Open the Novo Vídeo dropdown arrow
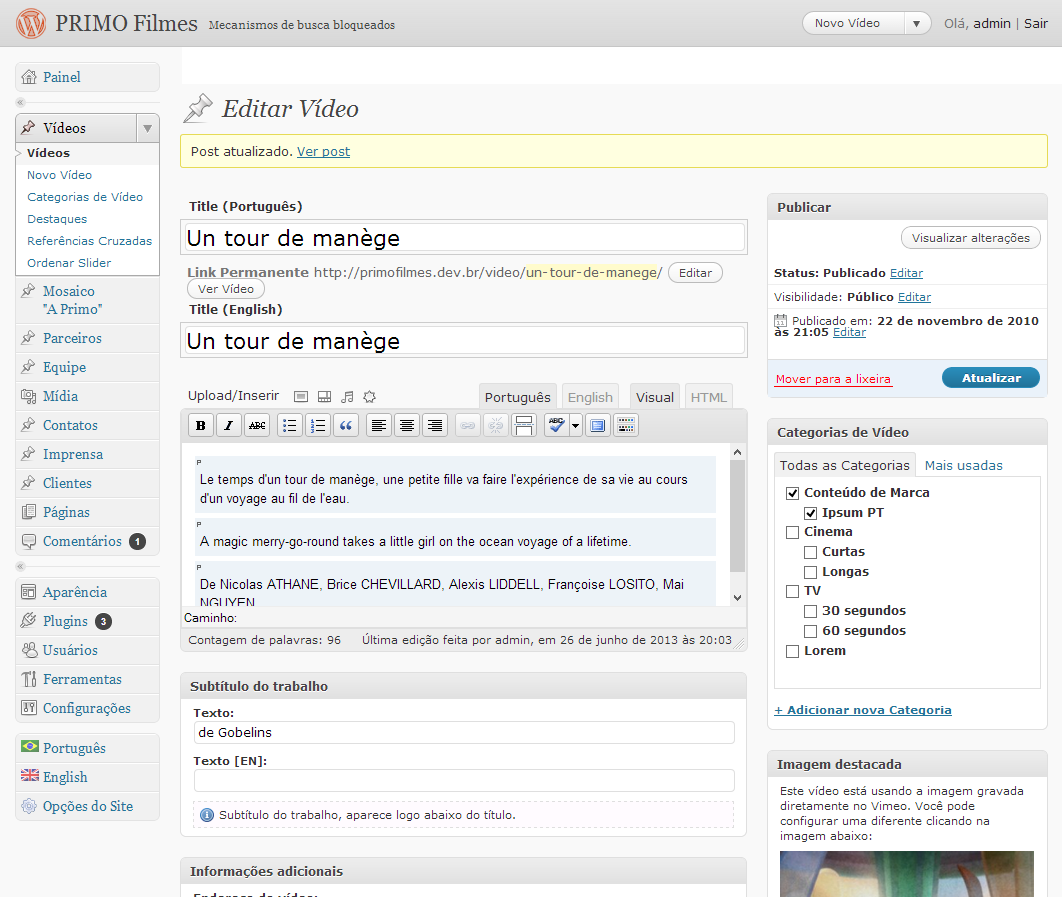Screen dimensions: 1062x897 pos(916,23)
